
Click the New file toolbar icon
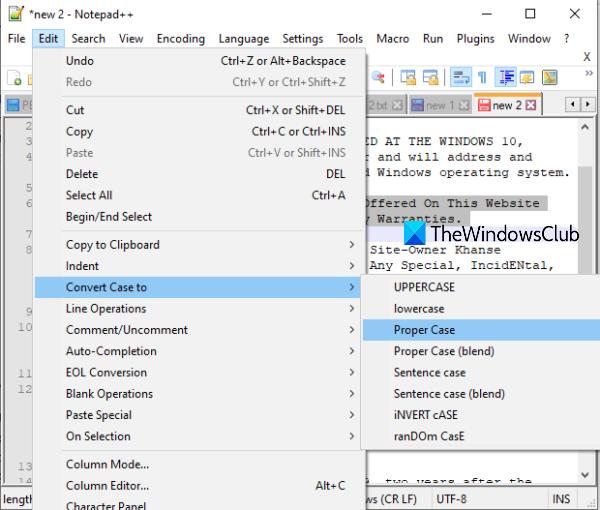pyautogui.click(x=14, y=78)
